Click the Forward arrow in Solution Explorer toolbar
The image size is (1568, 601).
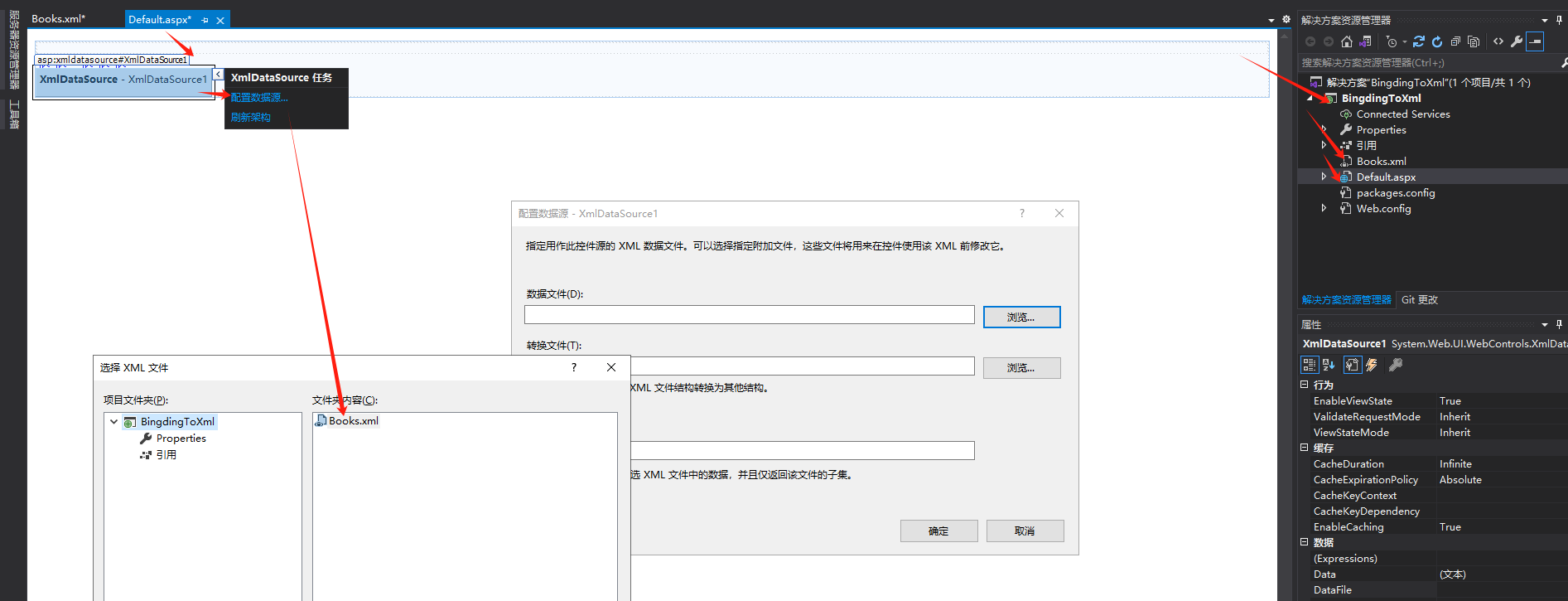1329,41
